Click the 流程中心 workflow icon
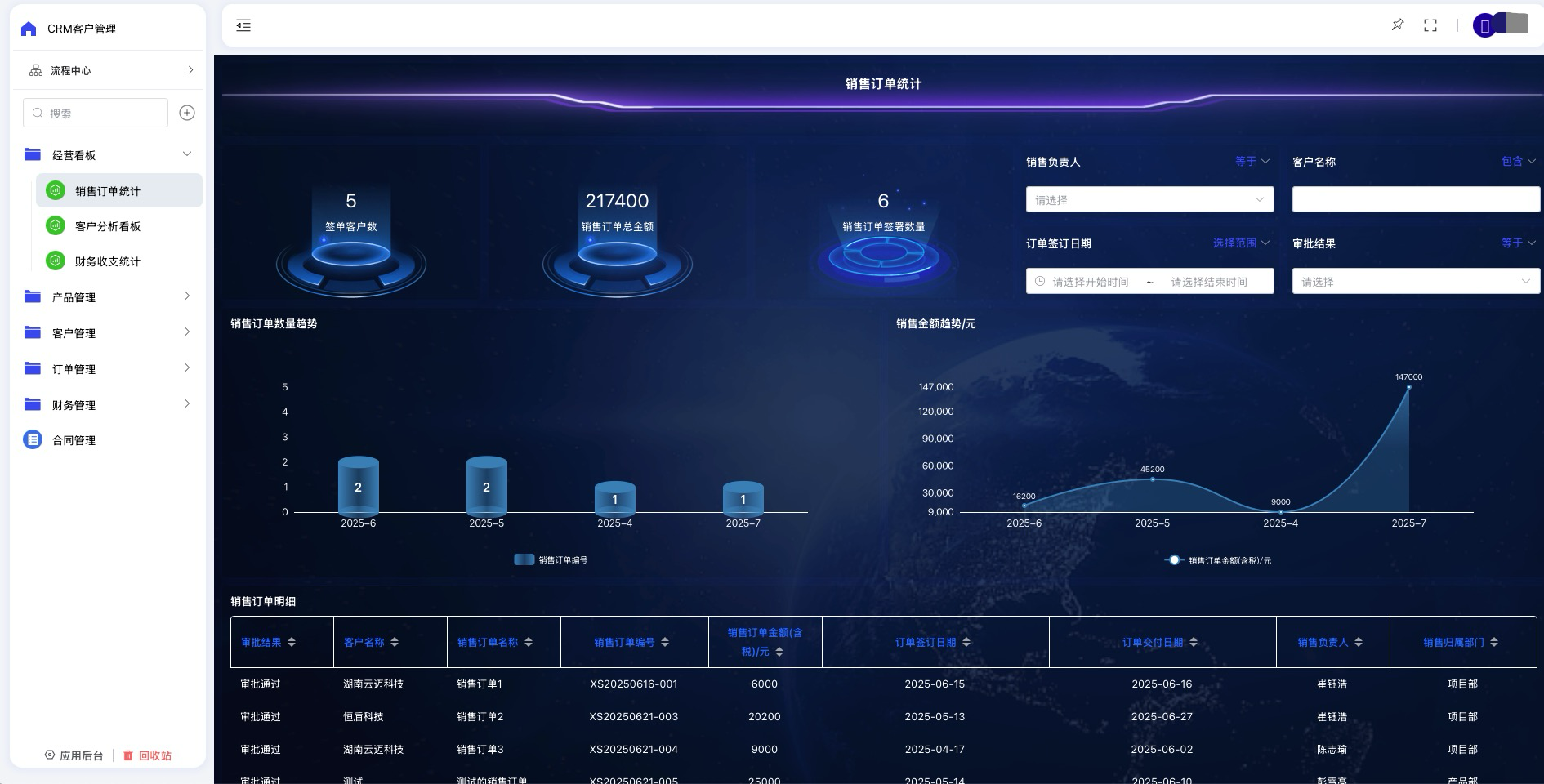1544x784 pixels. coord(36,70)
